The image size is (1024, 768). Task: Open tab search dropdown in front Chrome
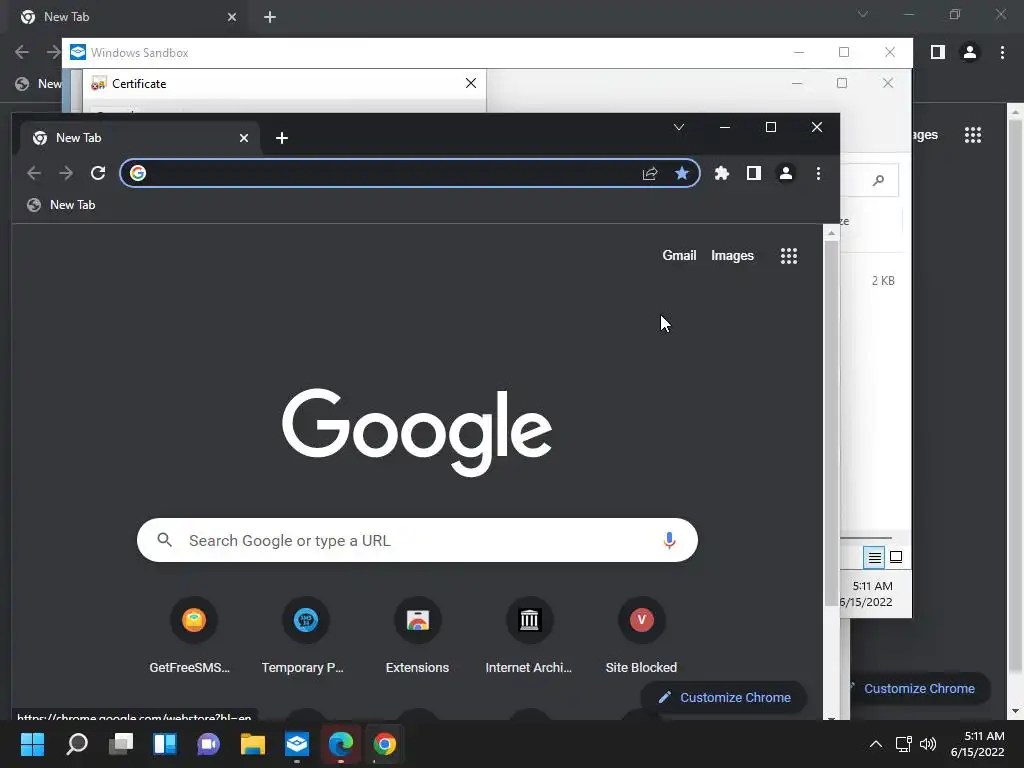tap(679, 127)
